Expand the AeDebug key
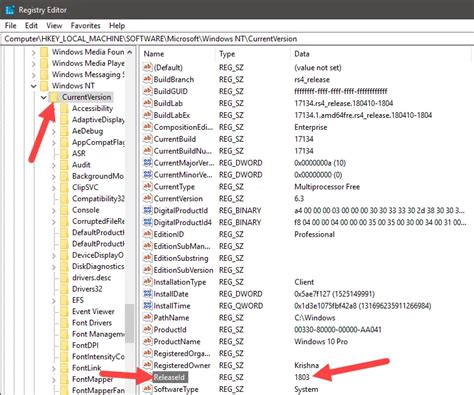This screenshot has width=474, height=395. pyautogui.click(x=54, y=131)
